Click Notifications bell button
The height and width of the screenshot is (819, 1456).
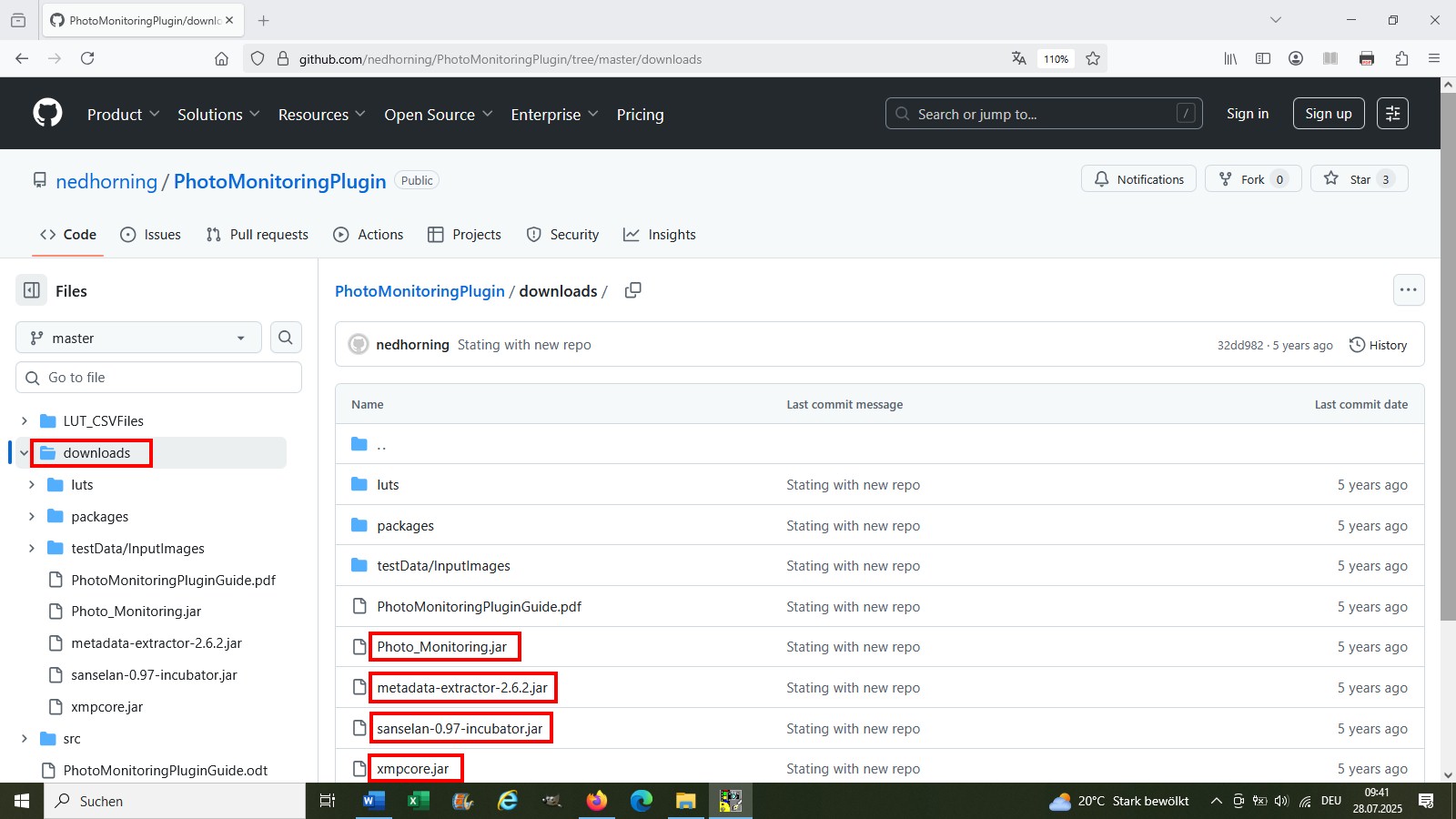click(1138, 179)
